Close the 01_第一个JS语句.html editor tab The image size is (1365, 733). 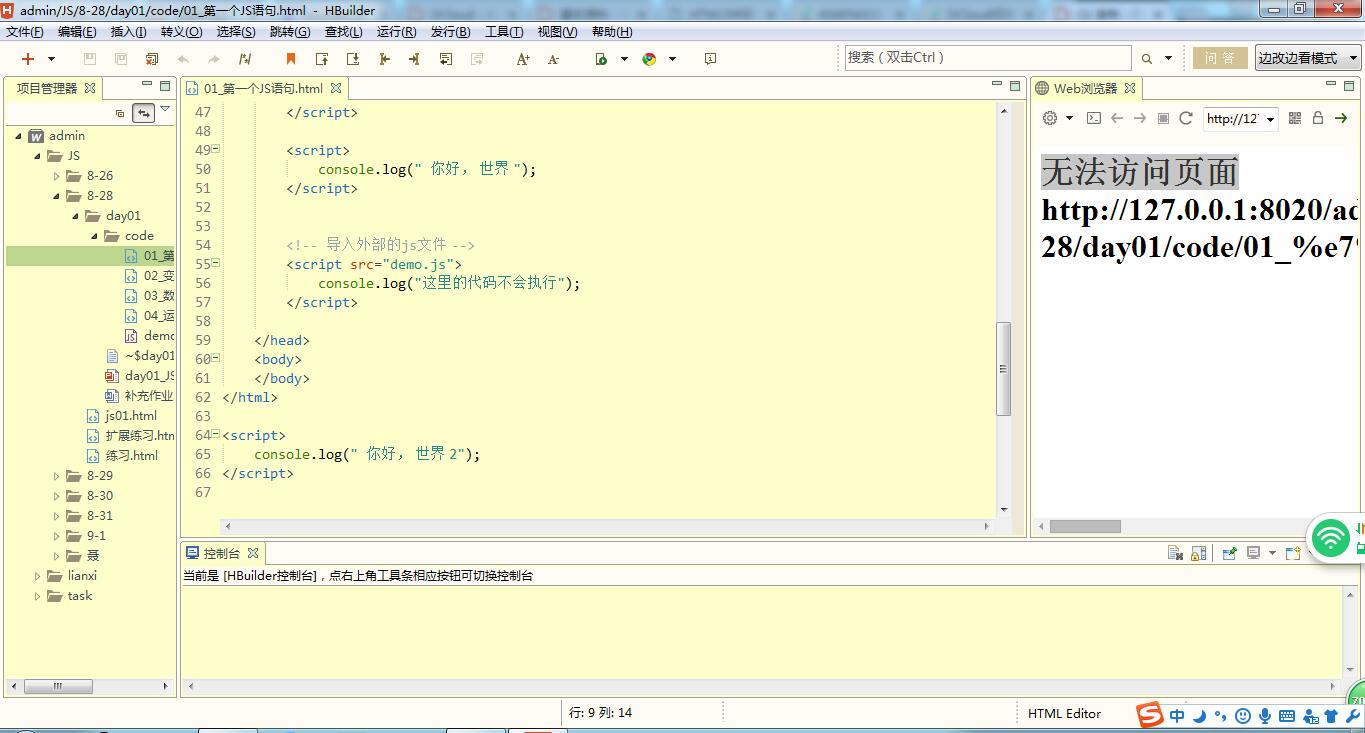click(337, 88)
